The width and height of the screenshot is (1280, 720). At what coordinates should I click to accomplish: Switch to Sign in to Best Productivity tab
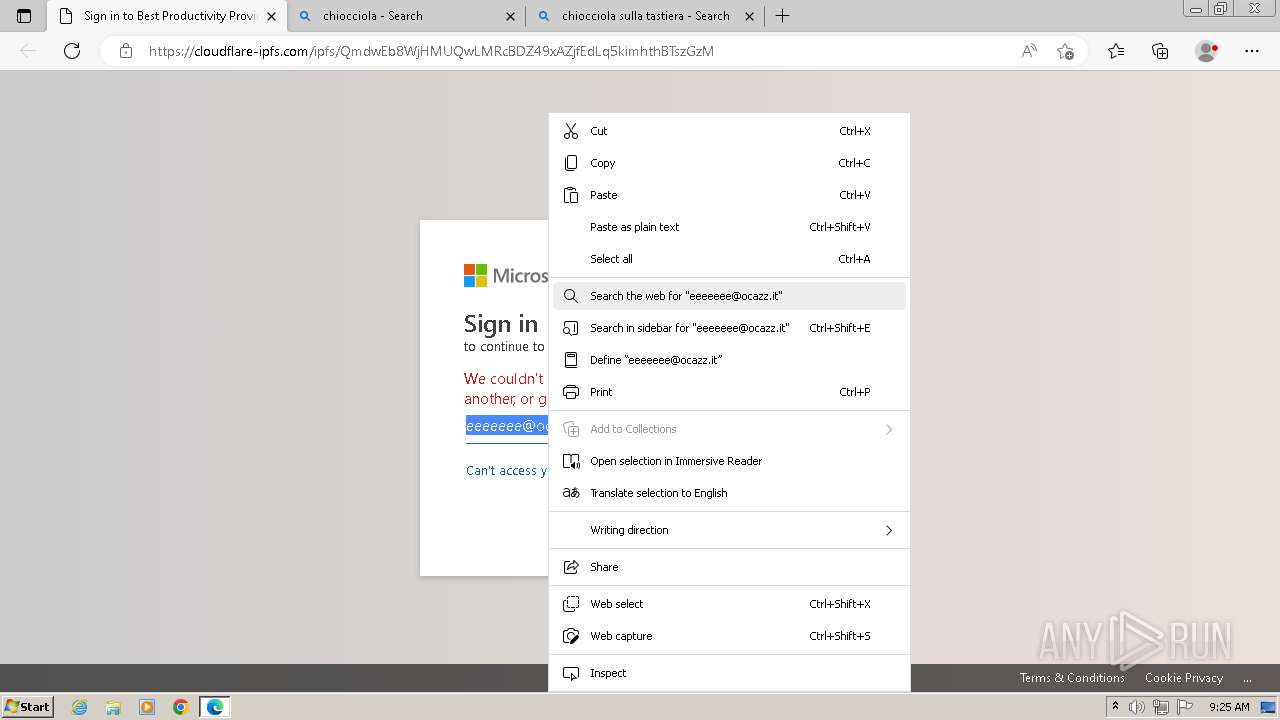click(167, 16)
